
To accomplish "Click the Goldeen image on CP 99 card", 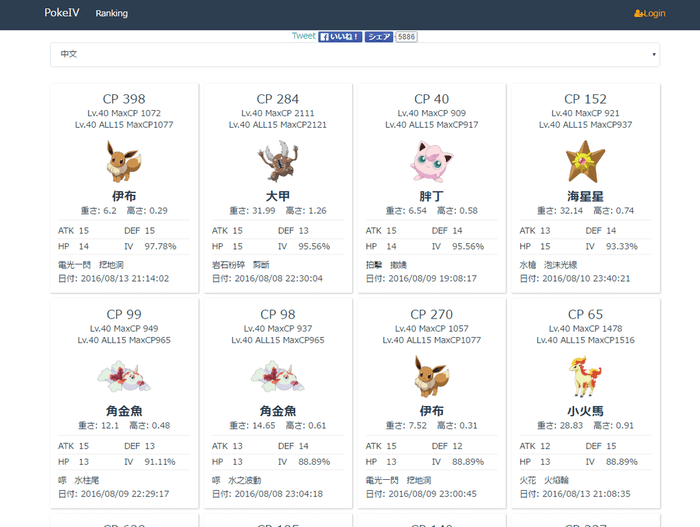I will point(124,376).
